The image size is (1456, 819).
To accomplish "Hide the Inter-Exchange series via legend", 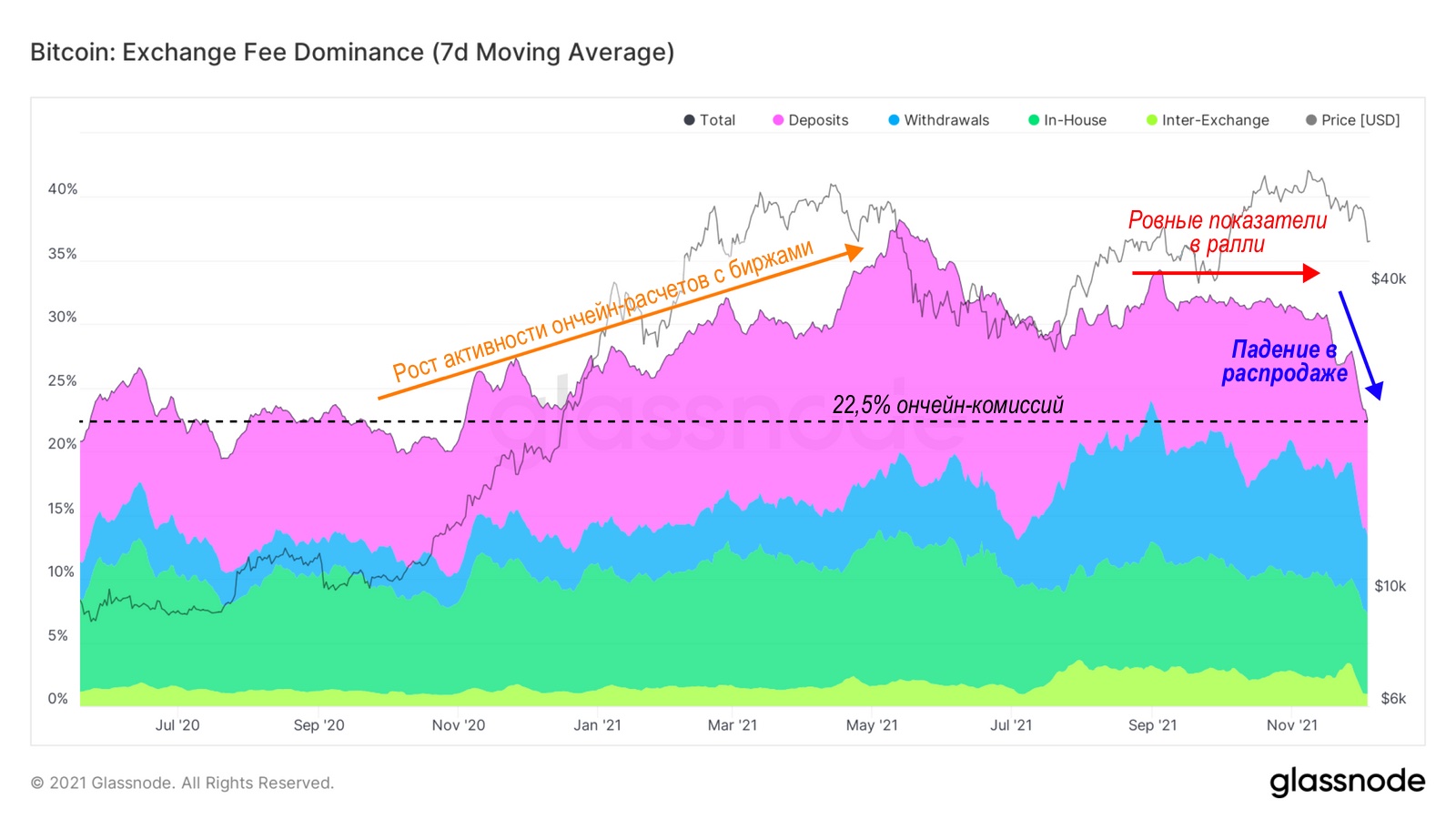I will coord(1208,120).
